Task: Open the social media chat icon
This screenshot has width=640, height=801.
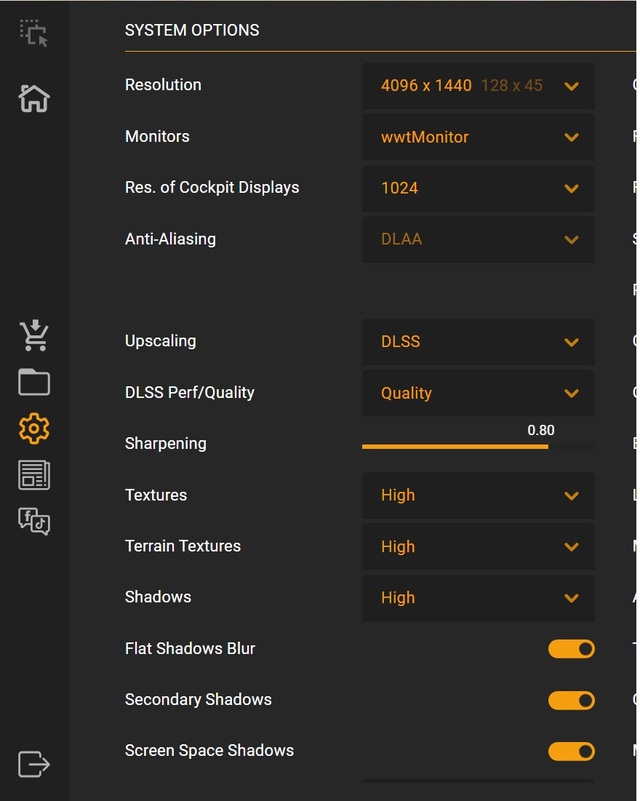Action: click(34, 521)
